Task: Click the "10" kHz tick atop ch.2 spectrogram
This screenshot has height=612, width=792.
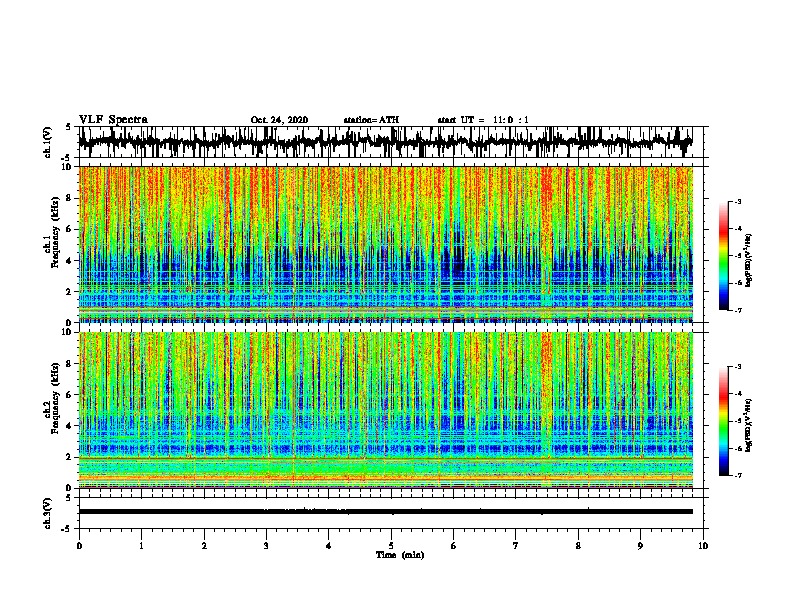Action: (68, 332)
